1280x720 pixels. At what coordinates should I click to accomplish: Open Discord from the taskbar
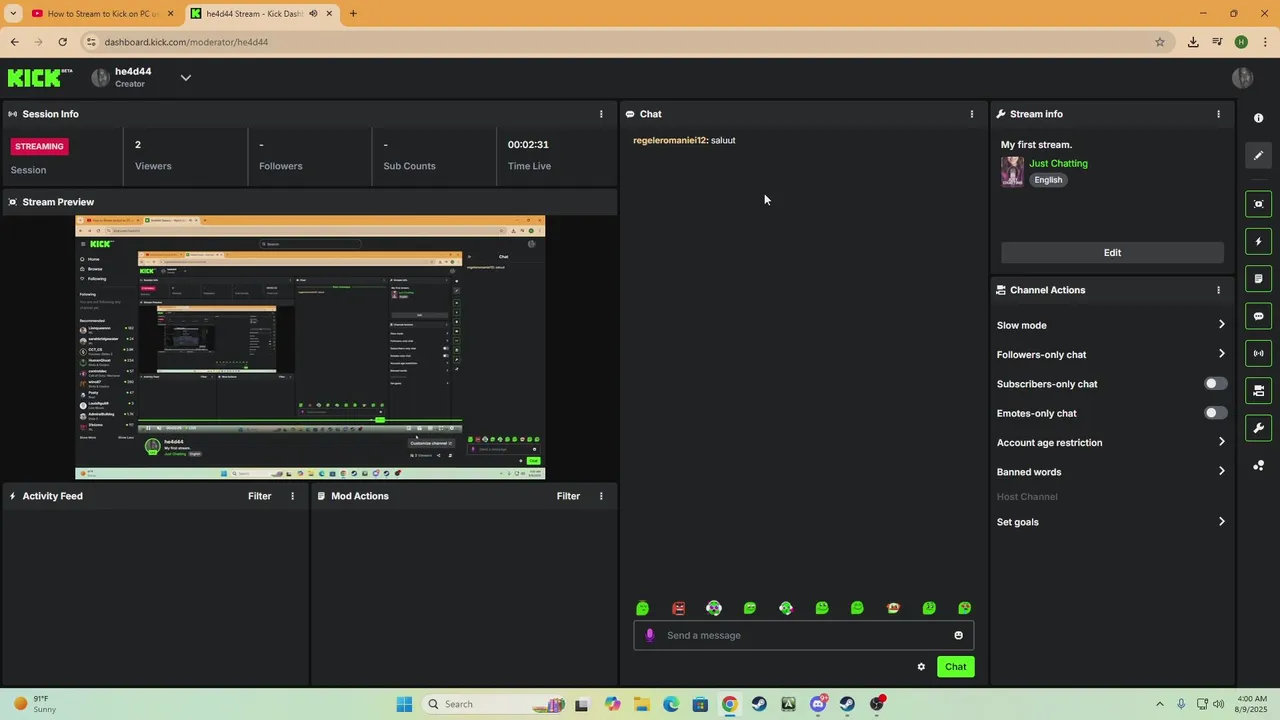(x=818, y=704)
